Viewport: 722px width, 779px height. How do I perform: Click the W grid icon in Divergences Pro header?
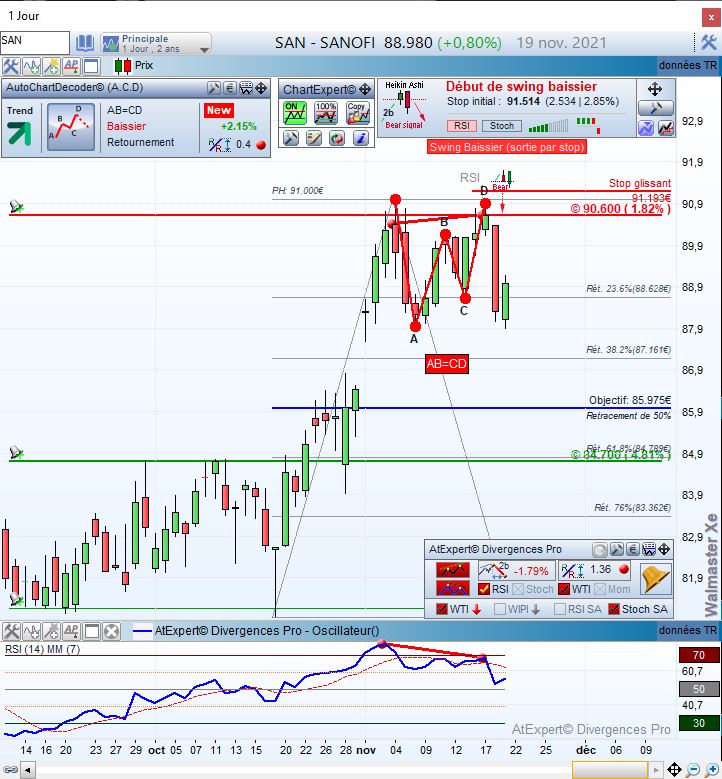[648, 549]
